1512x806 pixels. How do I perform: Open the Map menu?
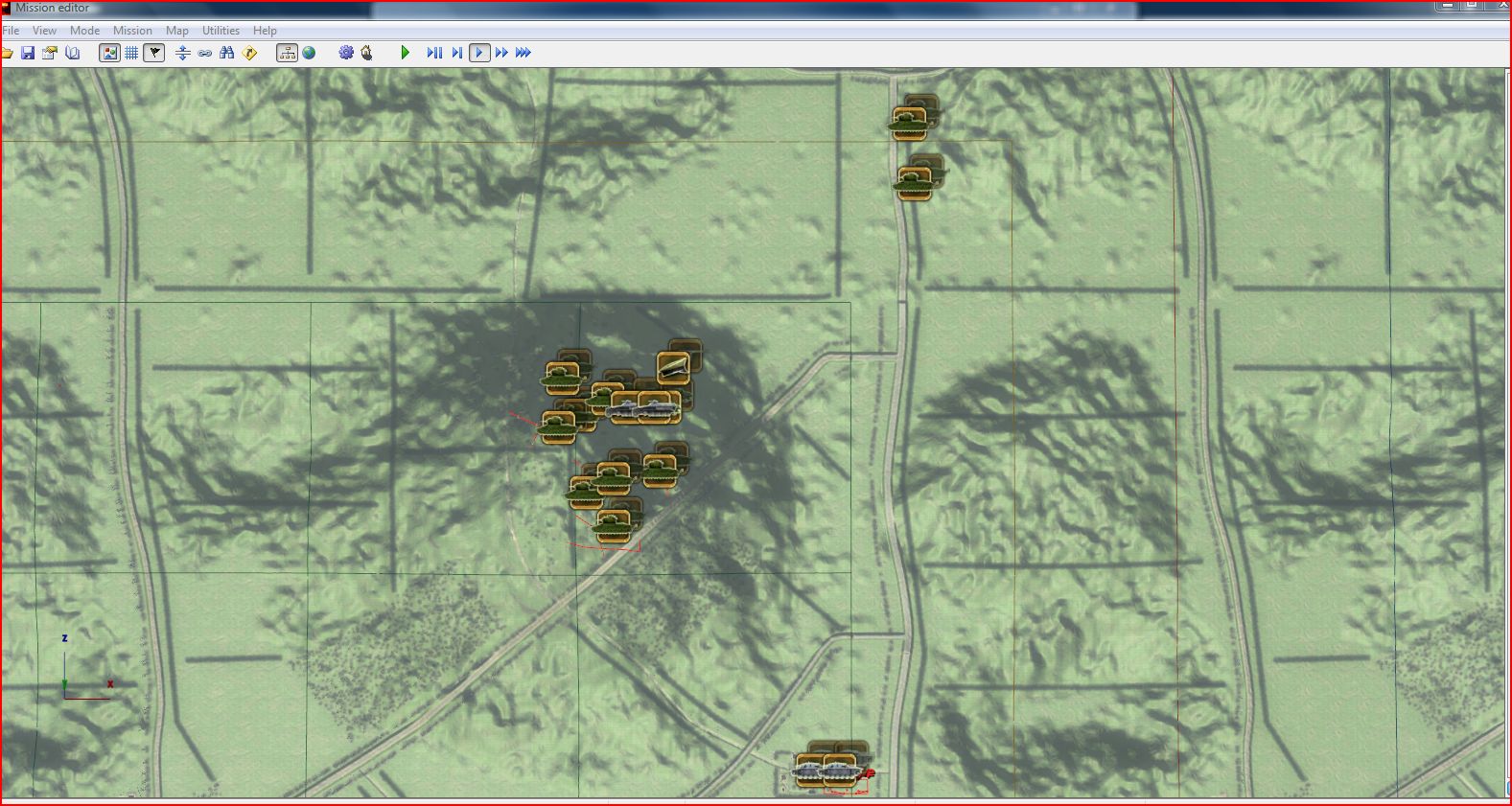[177, 31]
